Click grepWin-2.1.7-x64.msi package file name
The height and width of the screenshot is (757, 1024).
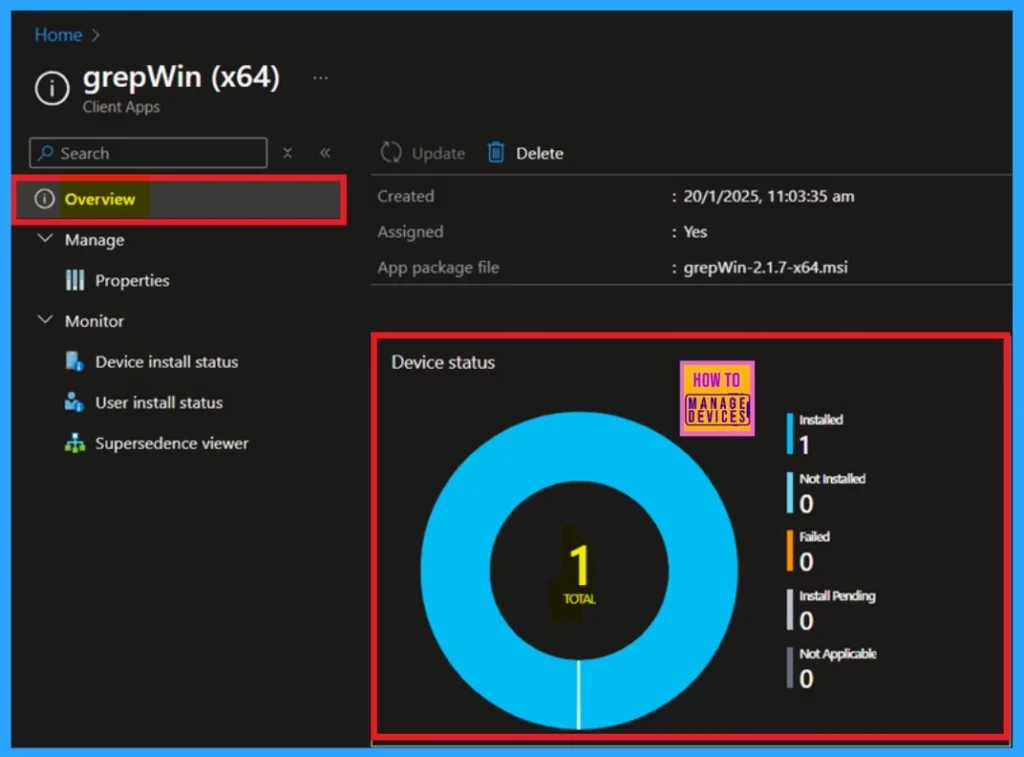[x=765, y=267]
